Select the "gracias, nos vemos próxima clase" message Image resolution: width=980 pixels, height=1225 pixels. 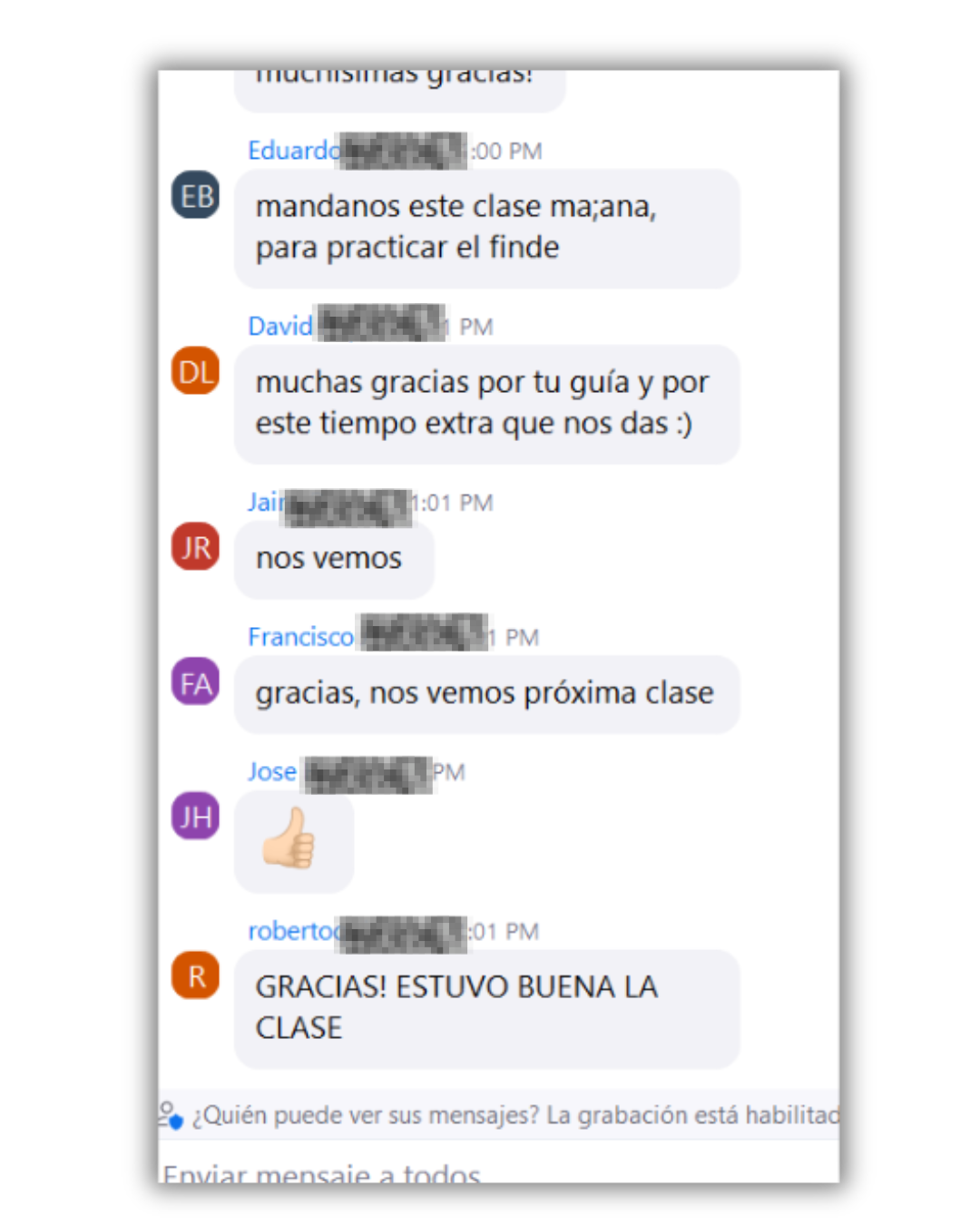[x=487, y=693]
